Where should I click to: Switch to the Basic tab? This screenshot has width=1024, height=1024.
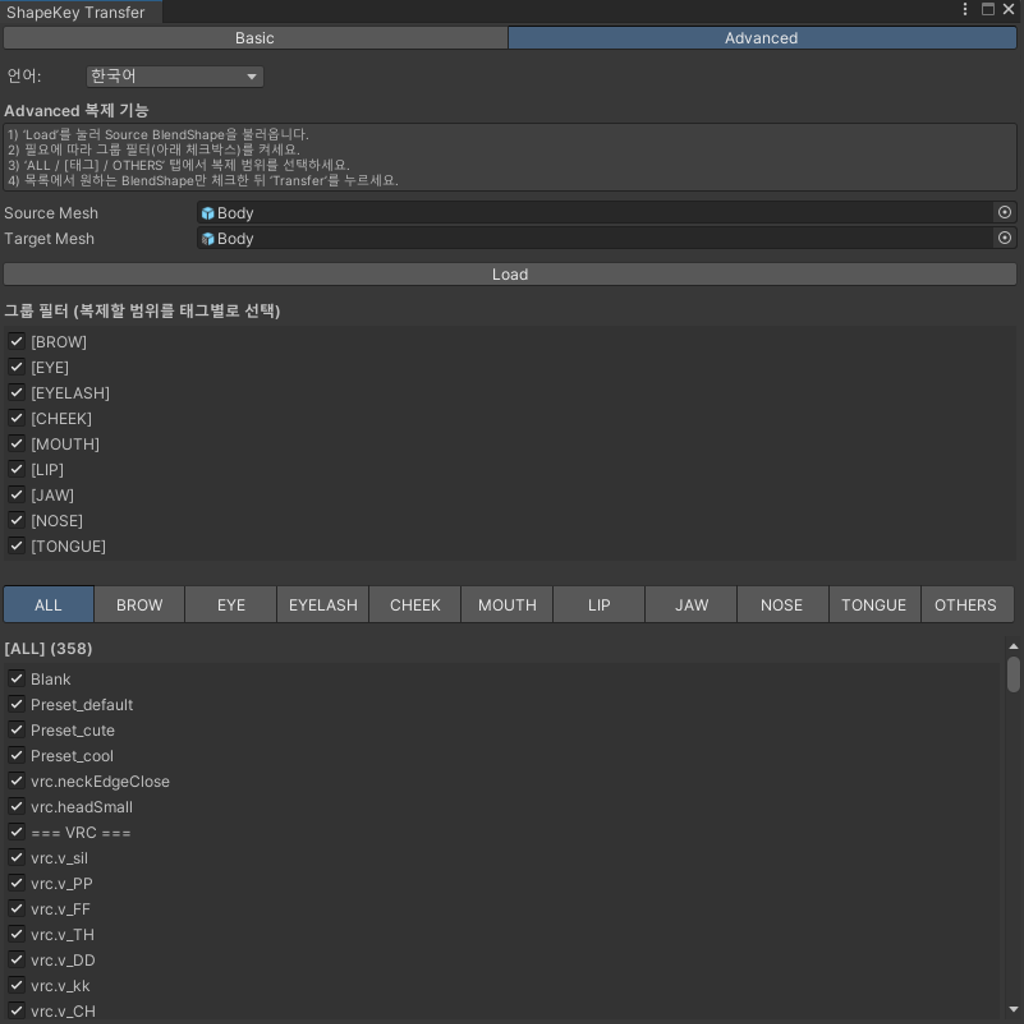pyautogui.click(x=255, y=38)
